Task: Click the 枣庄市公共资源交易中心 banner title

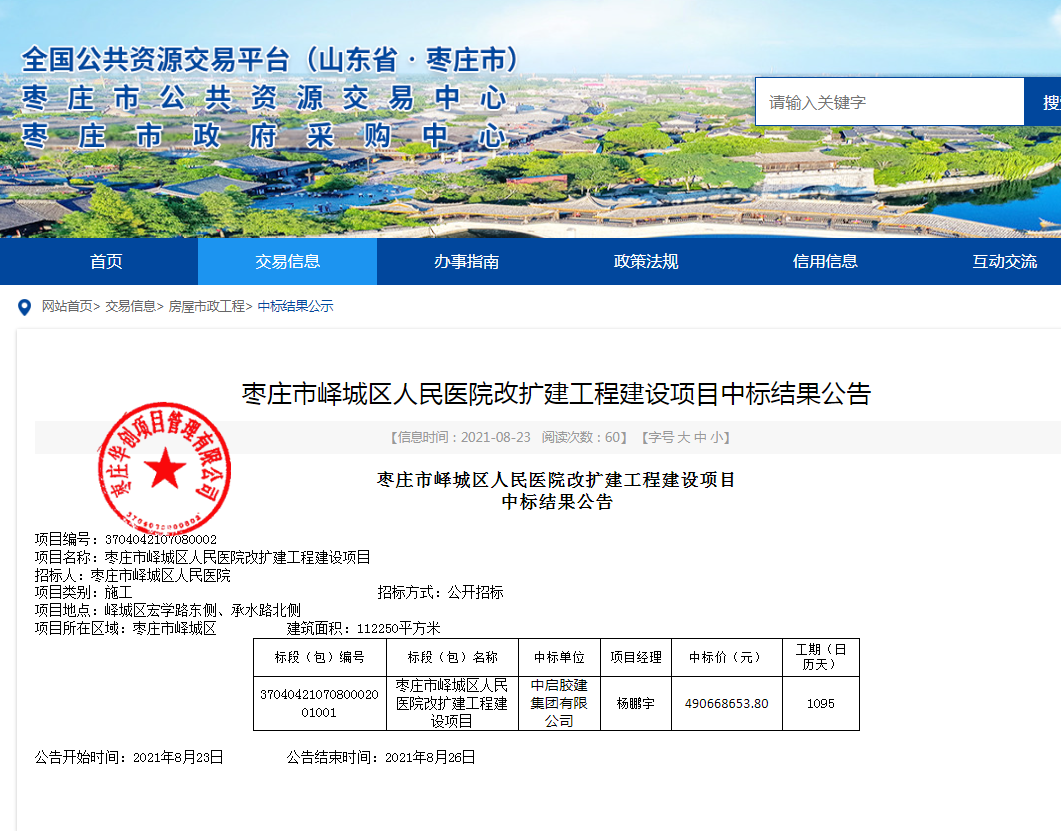Action: (x=264, y=98)
